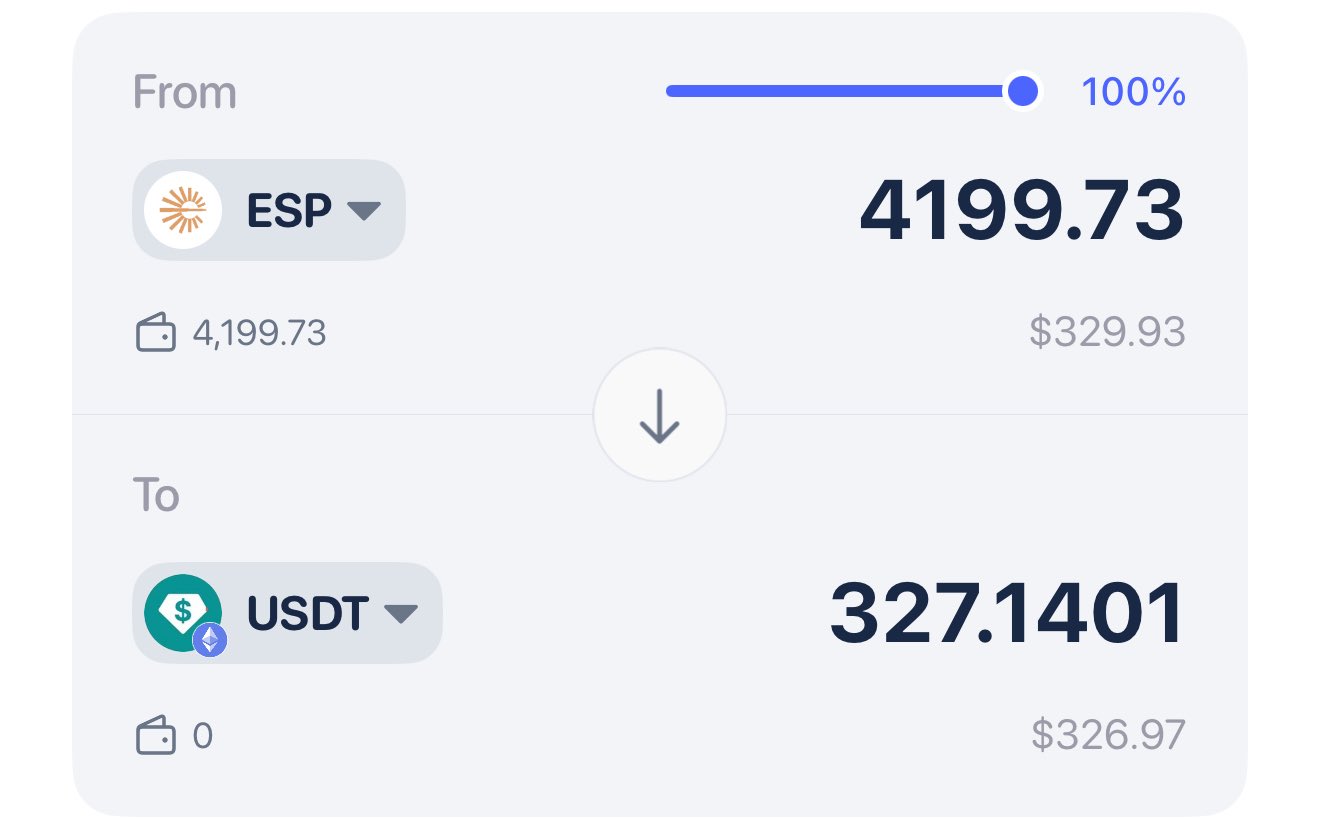Click the From amount field showing 4199.73
The width and height of the screenshot is (1320, 818).
[1021, 211]
